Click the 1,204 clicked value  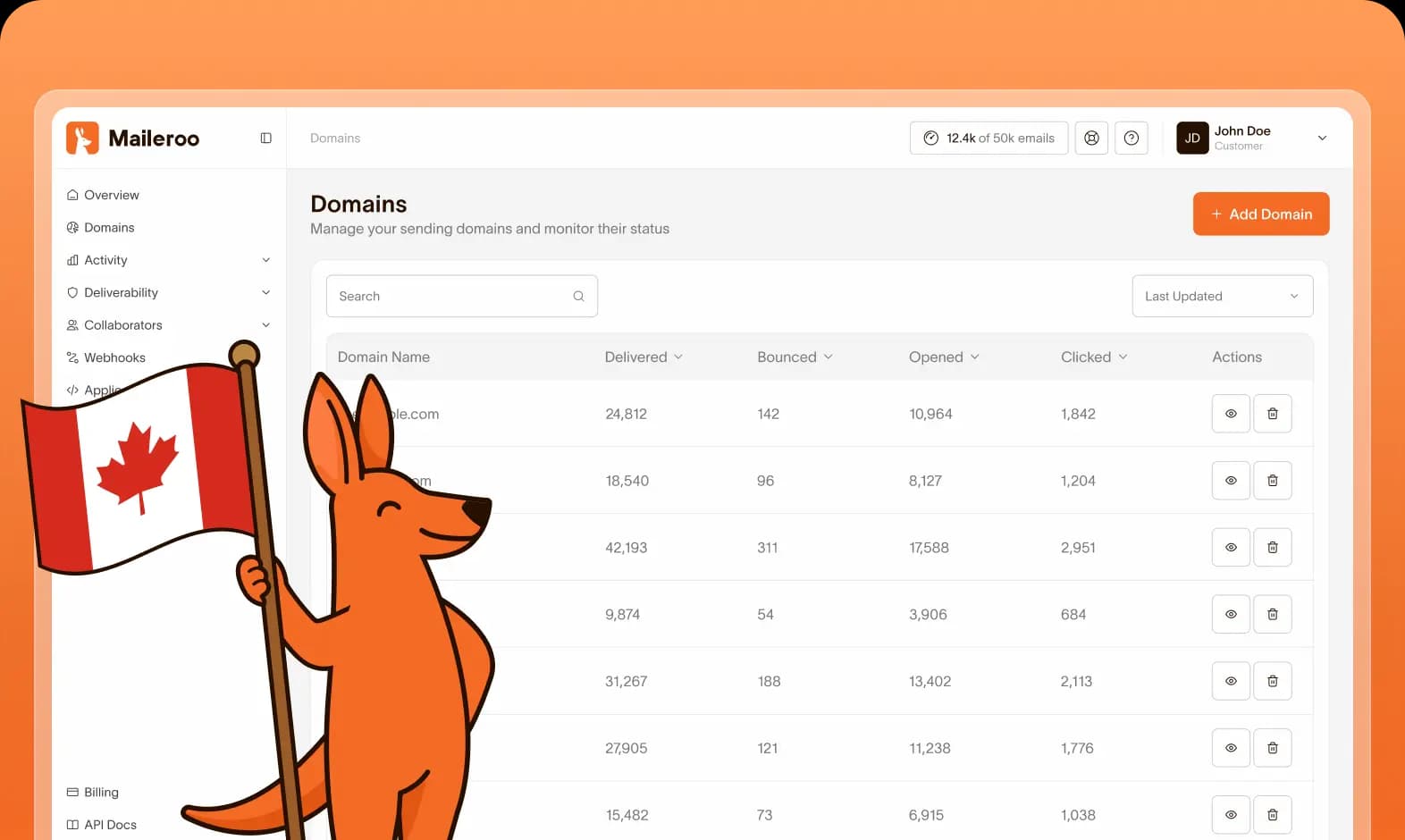point(1078,481)
